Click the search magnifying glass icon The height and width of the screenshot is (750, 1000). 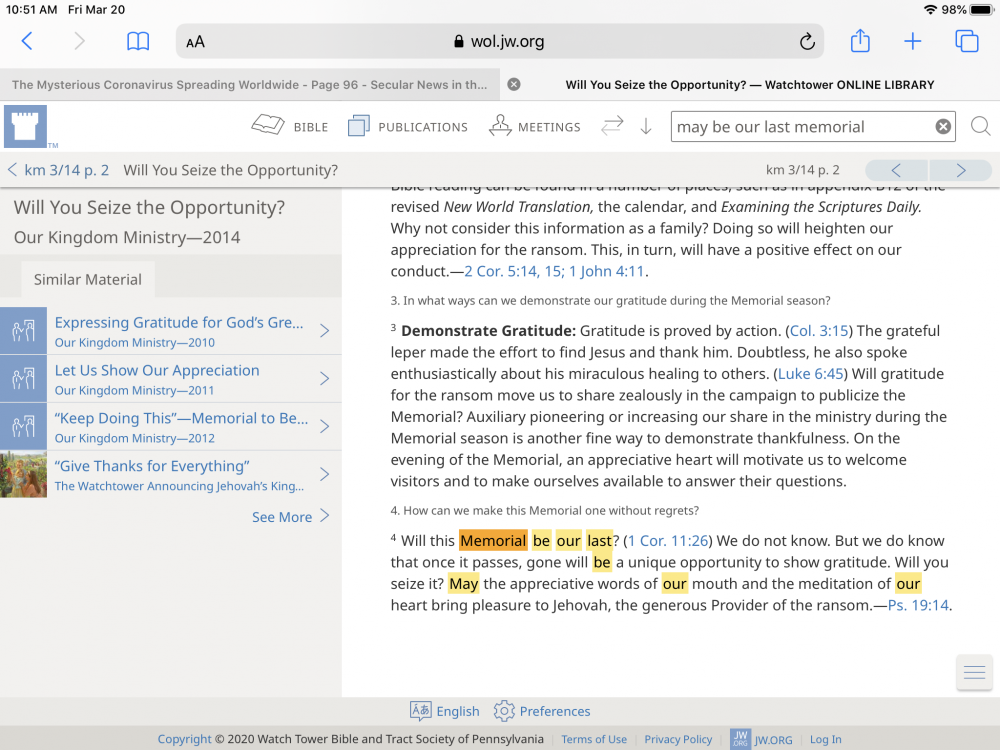(x=981, y=127)
